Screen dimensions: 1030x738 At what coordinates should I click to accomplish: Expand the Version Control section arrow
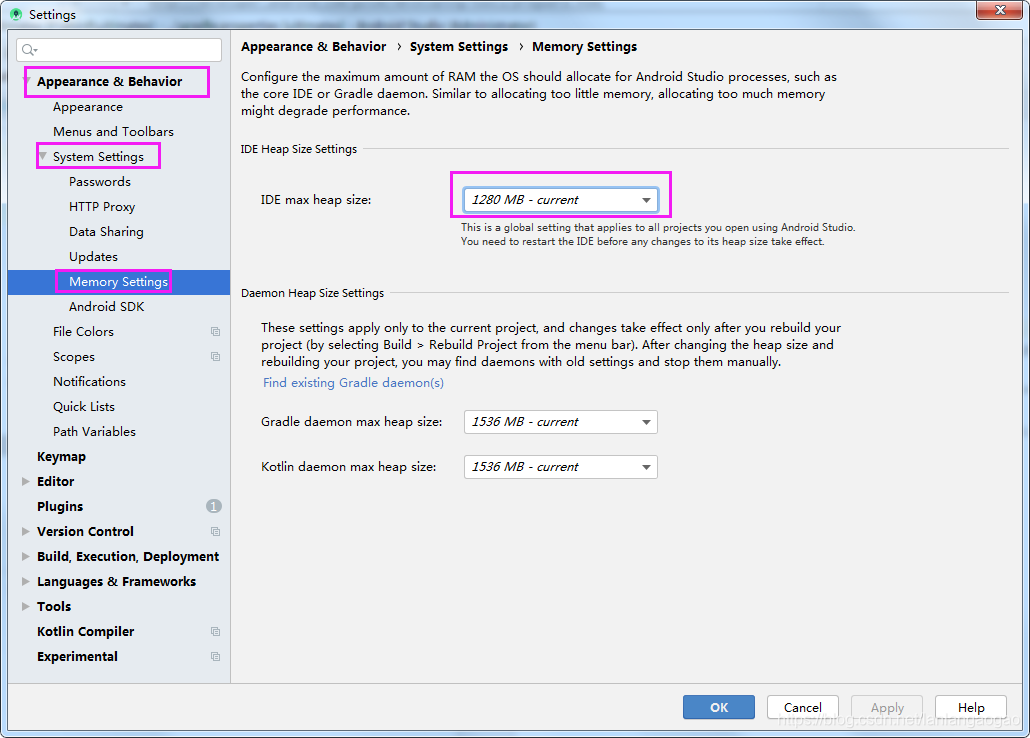pos(26,532)
